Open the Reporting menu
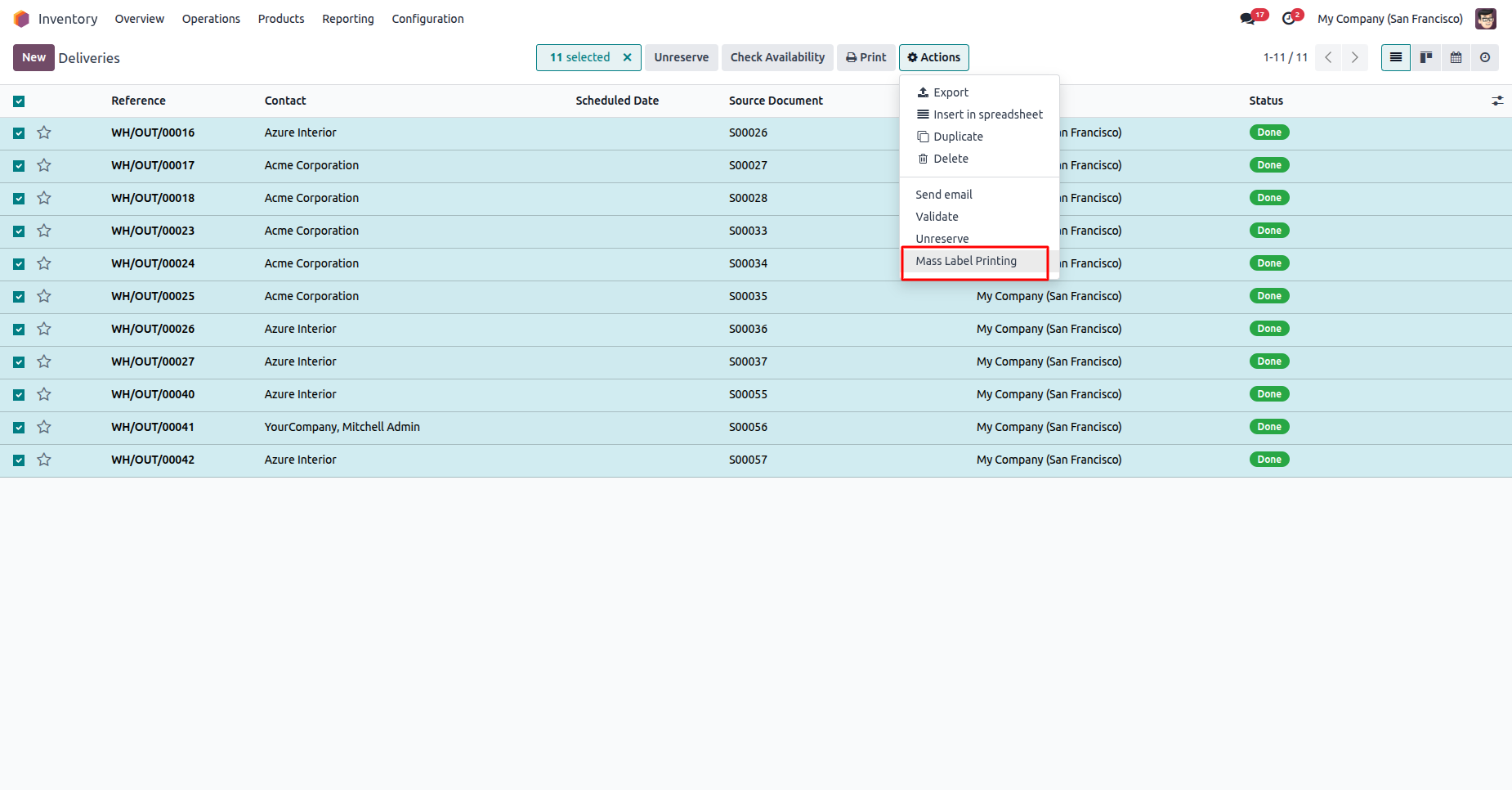This screenshot has width=1512, height=790. pos(347,19)
